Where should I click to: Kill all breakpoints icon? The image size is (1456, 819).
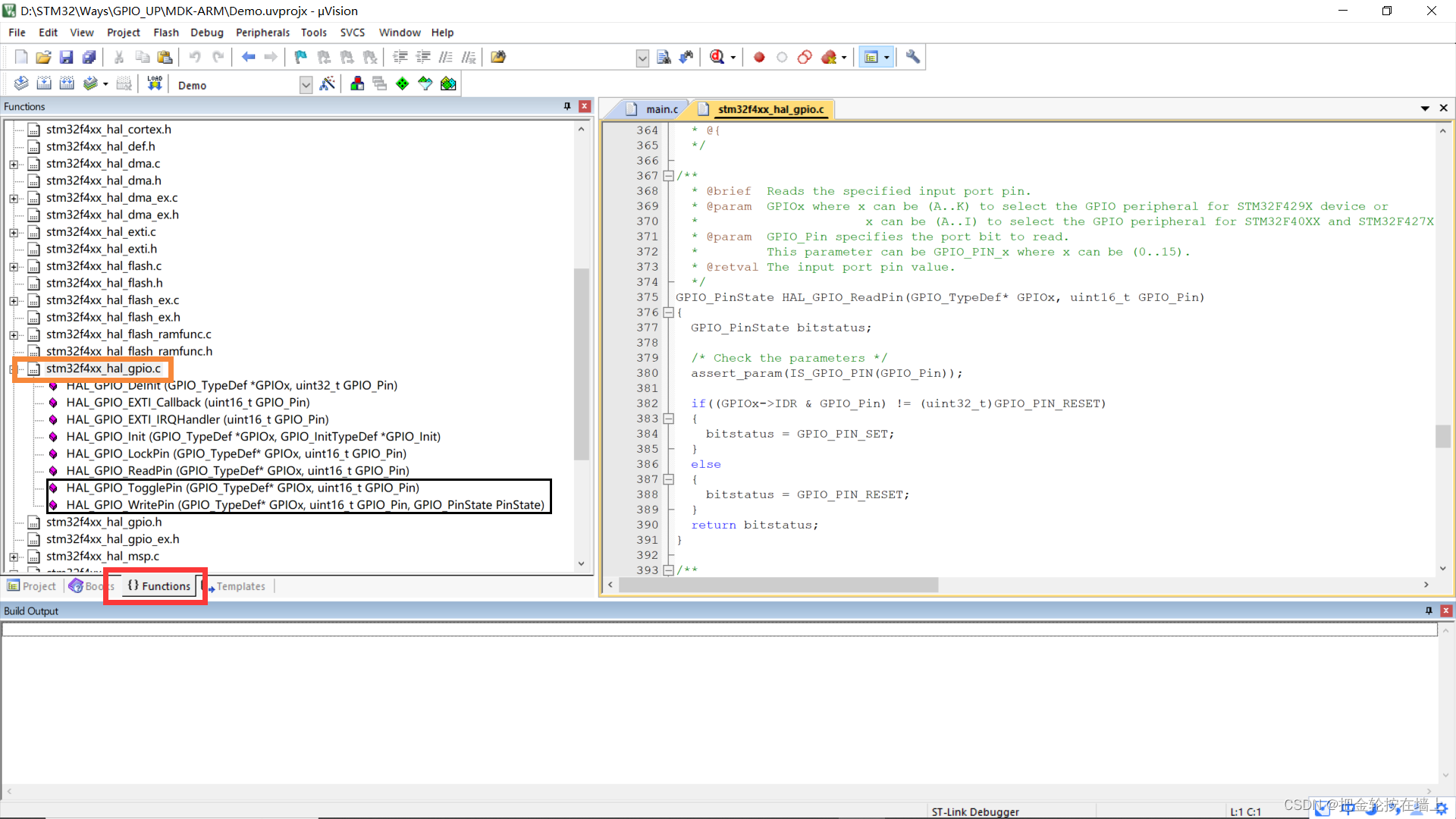tap(829, 57)
